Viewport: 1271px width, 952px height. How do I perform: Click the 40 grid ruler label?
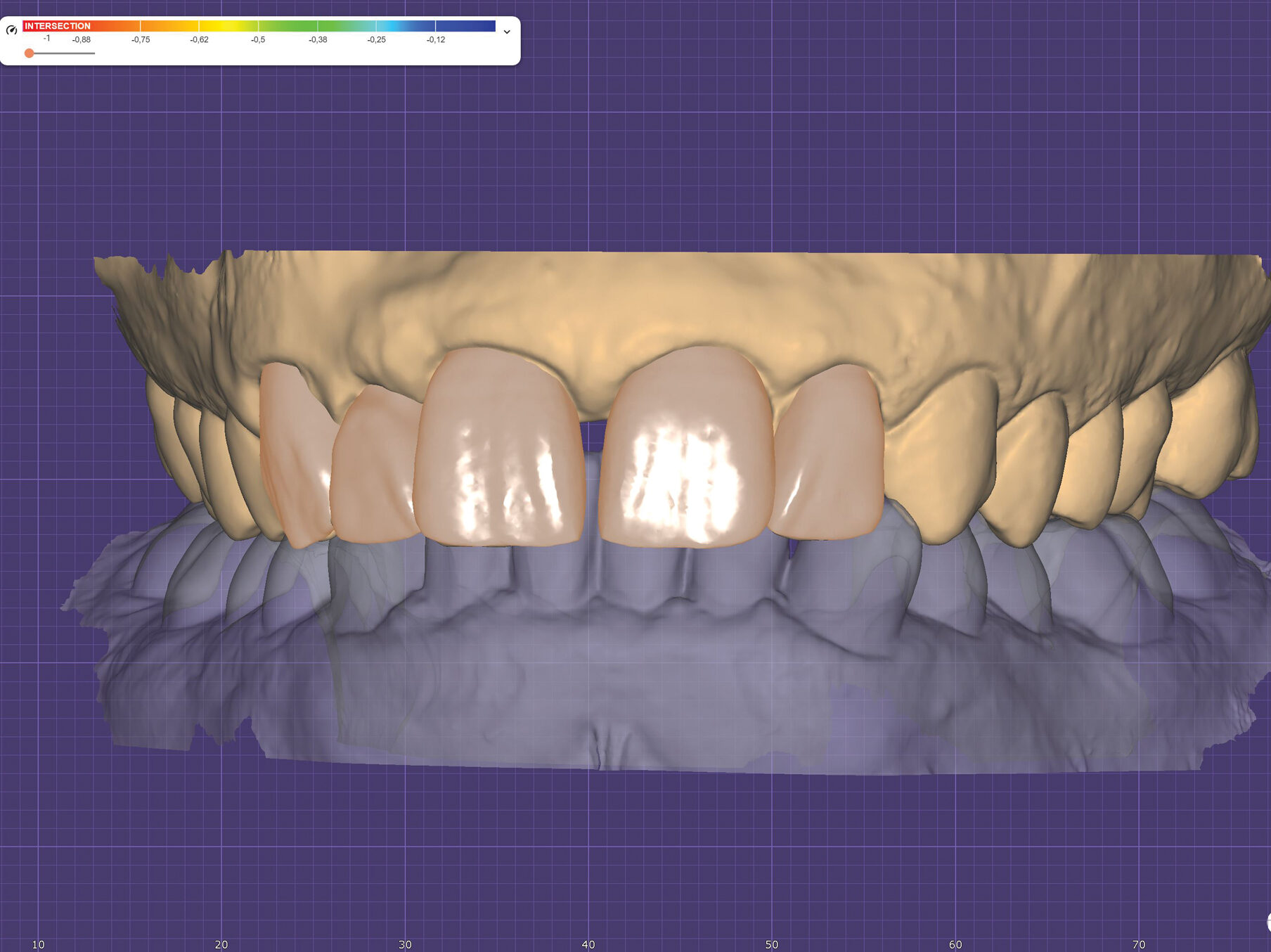[588, 944]
